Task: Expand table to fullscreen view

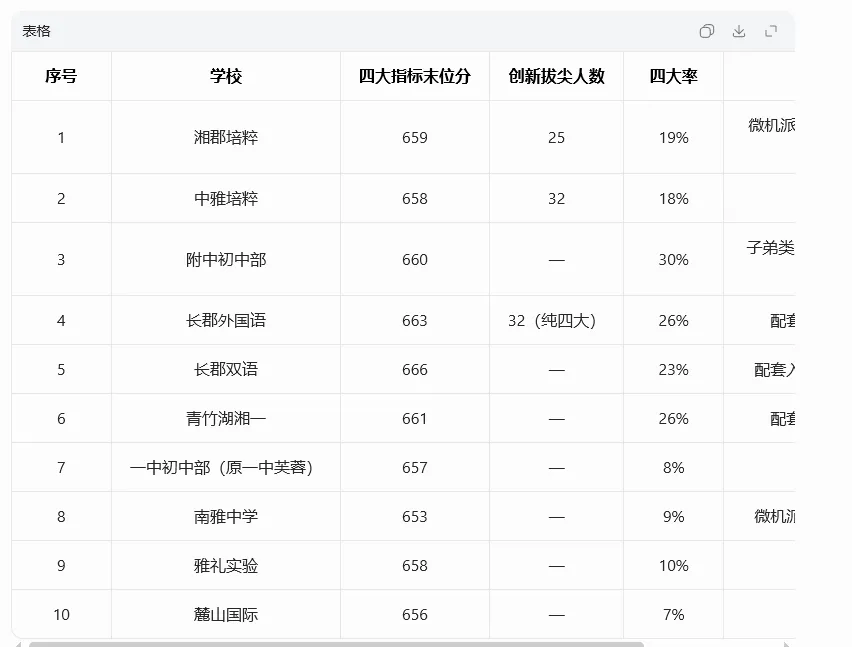Action: 771,31
